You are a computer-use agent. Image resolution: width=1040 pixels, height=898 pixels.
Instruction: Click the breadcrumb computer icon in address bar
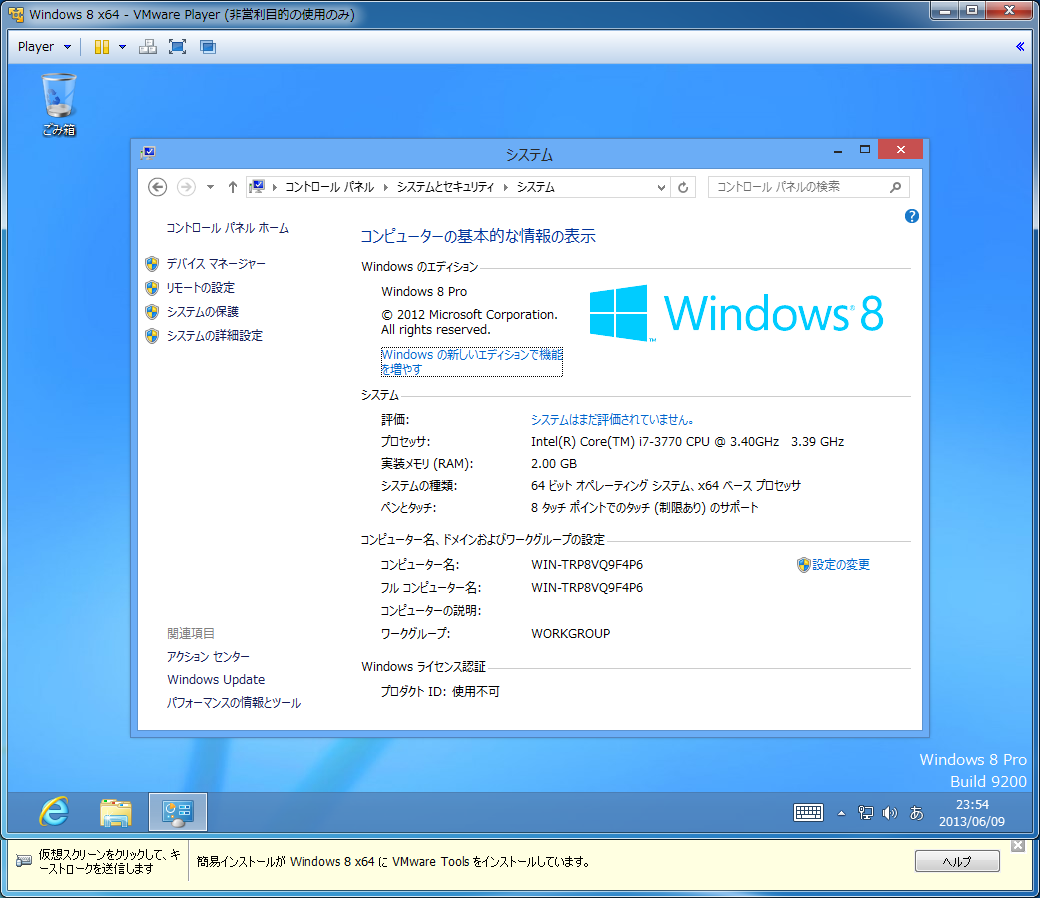pos(257,187)
